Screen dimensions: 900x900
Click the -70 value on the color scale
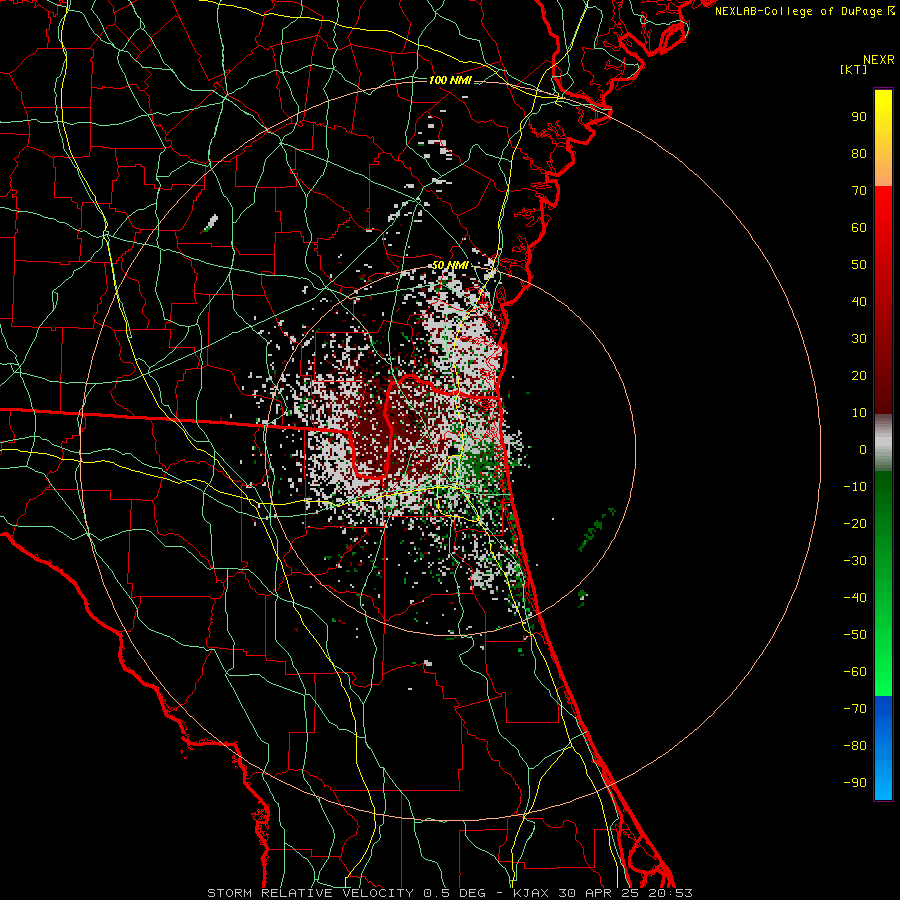(855, 709)
